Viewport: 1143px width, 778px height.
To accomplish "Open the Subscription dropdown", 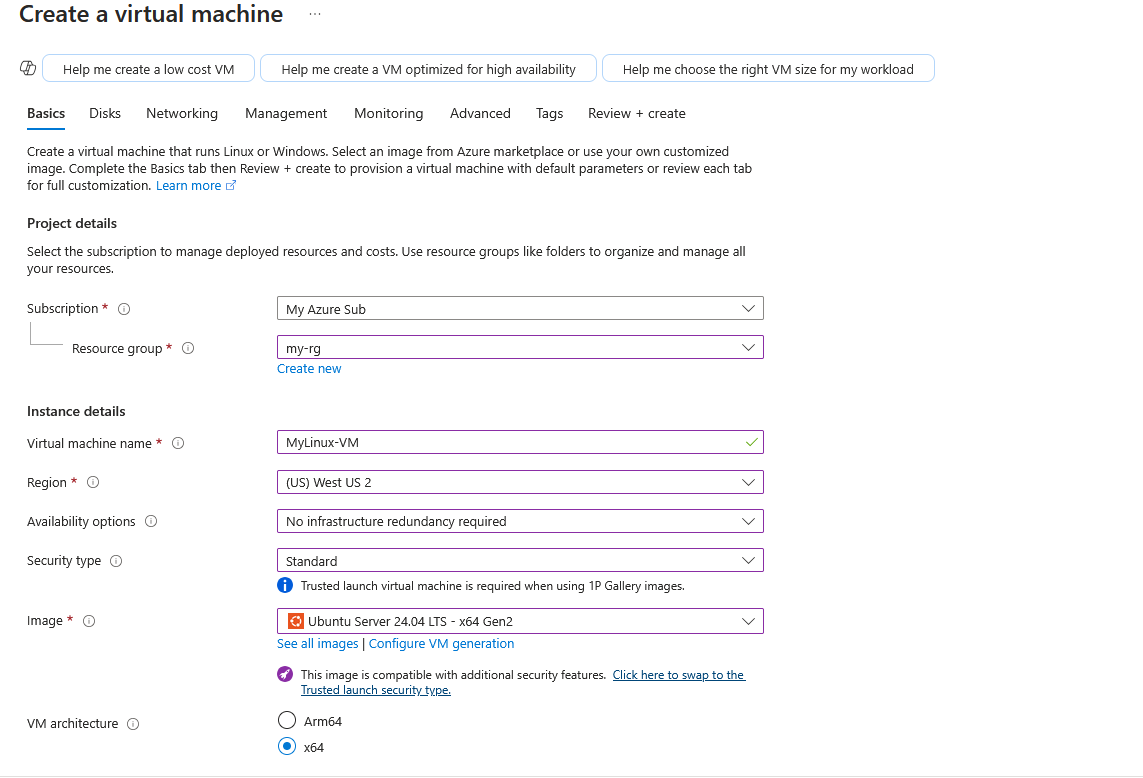I will click(x=520, y=308).
